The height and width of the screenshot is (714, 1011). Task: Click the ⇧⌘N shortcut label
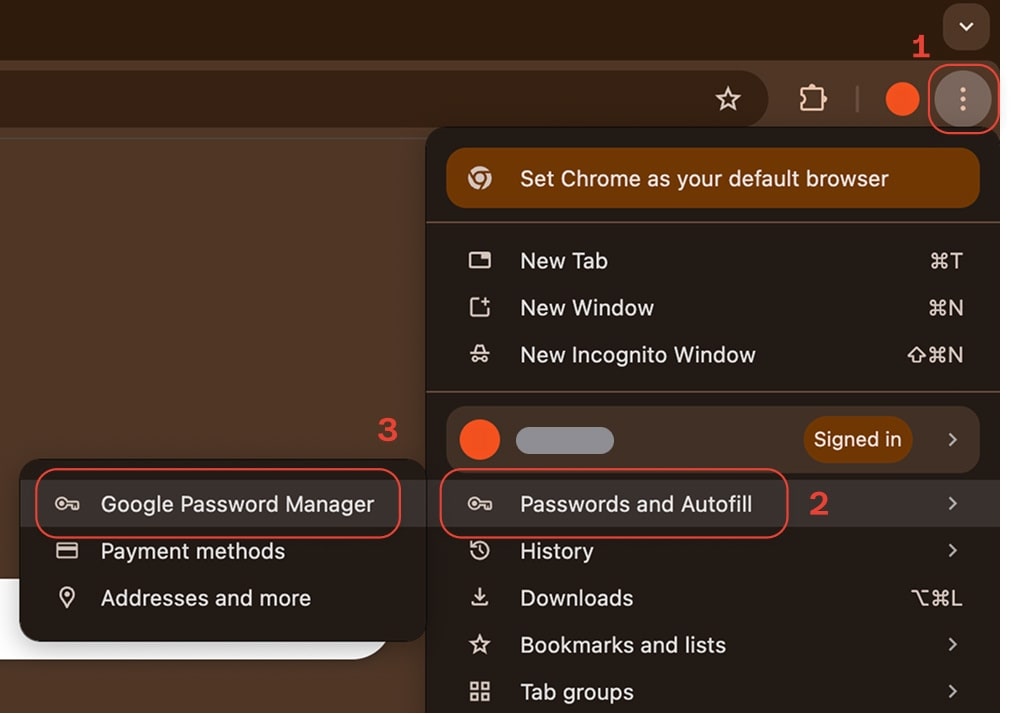pyautogui.click(x=935, y=355)
